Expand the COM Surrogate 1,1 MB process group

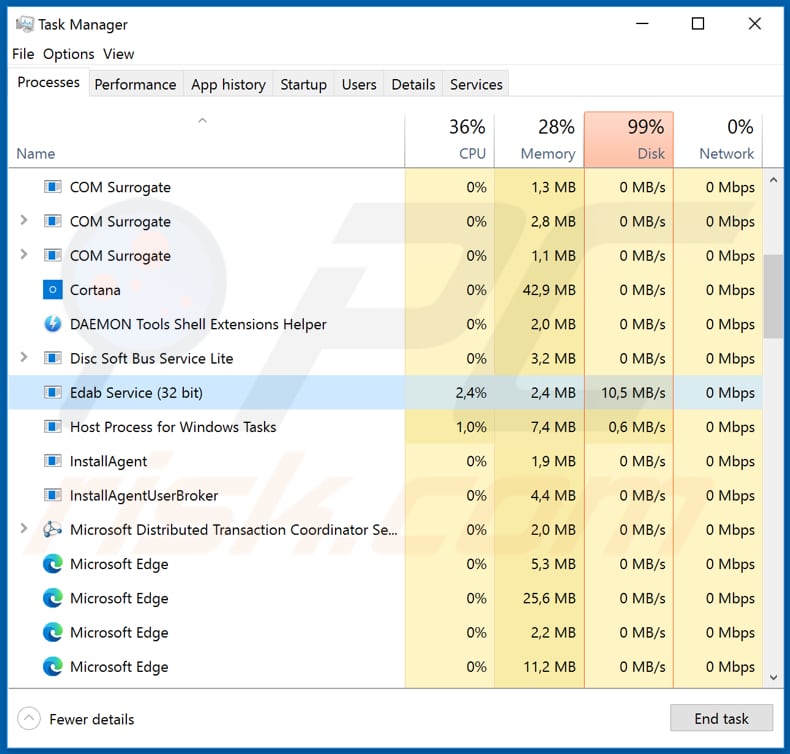(x=24, y=254)
